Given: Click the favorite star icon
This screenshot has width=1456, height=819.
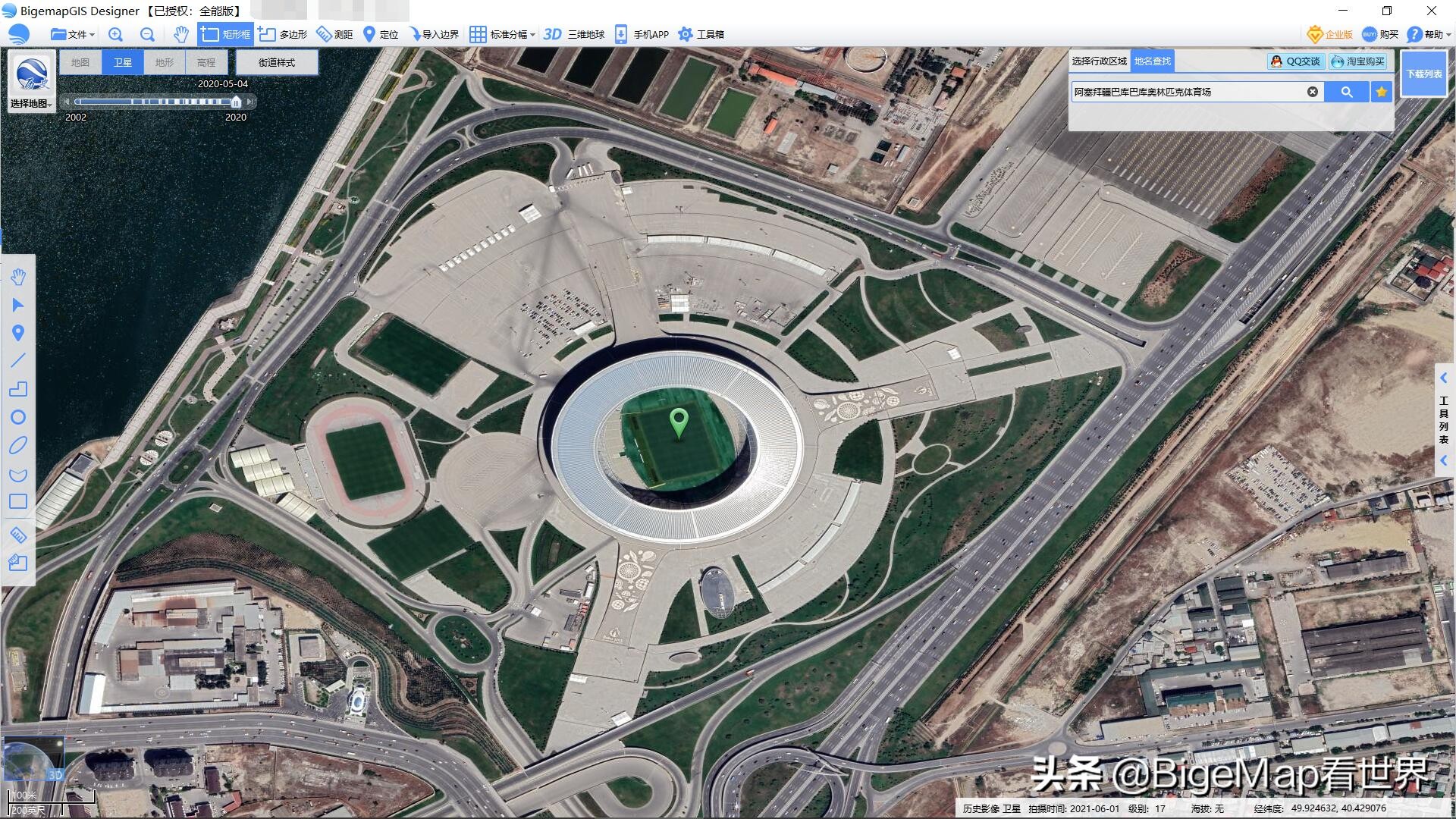Looking at the screenshot, I should pyautogui.click(x=1381, y=92).
